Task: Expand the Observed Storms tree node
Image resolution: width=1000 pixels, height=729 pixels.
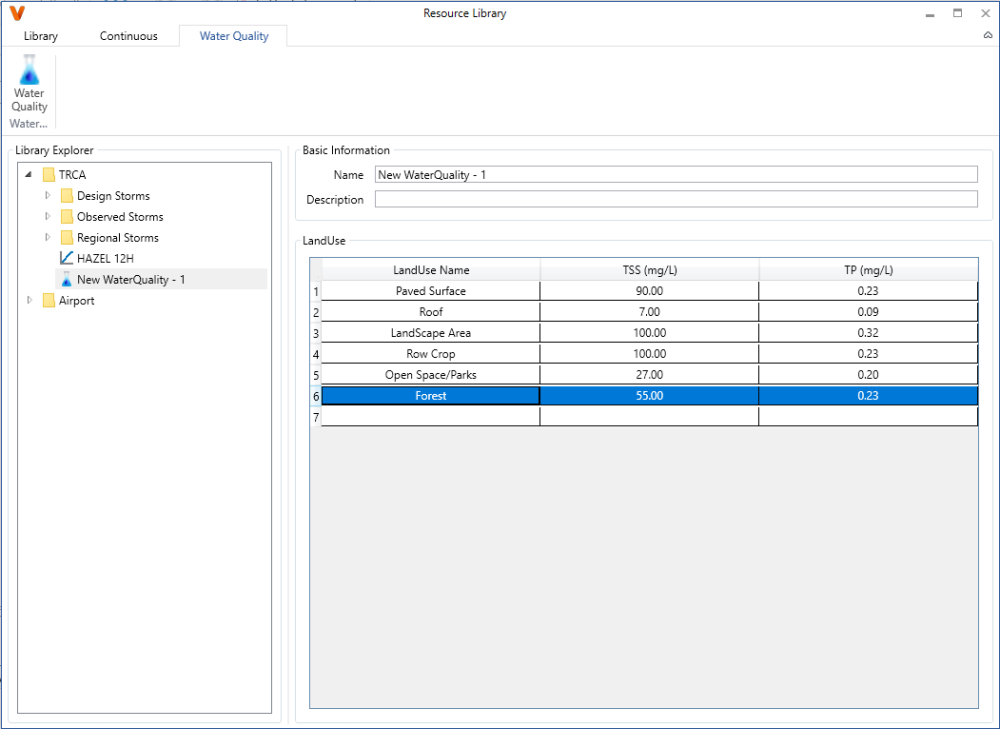Action: tap(47, 217)
